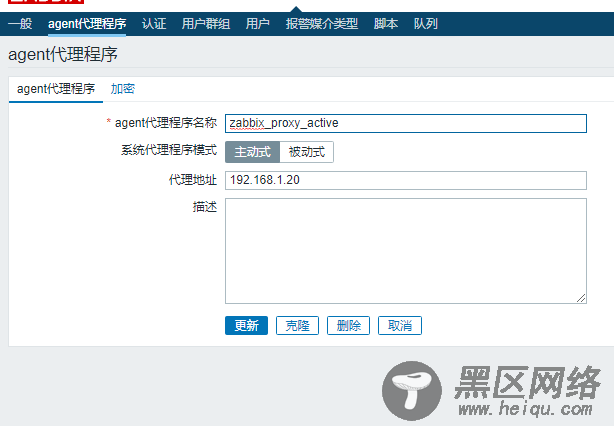
Task: Open the 用户 menu item
Action: click(x=258, y=24)
